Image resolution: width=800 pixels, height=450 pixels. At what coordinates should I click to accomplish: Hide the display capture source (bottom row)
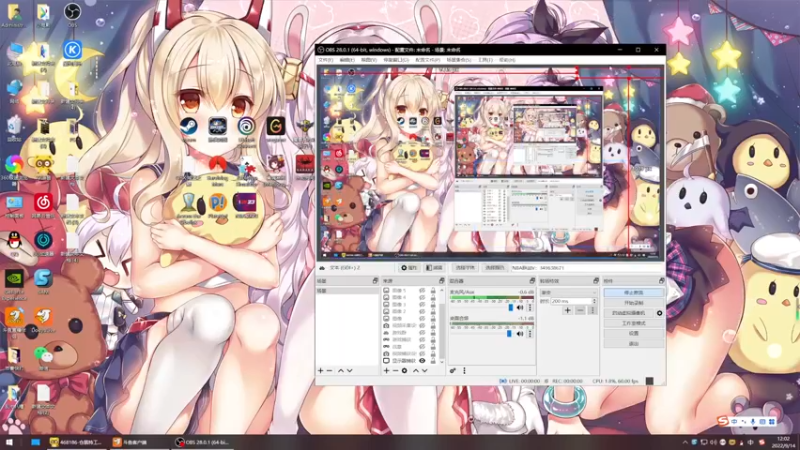pyautogui.click(x=422, y=361)
